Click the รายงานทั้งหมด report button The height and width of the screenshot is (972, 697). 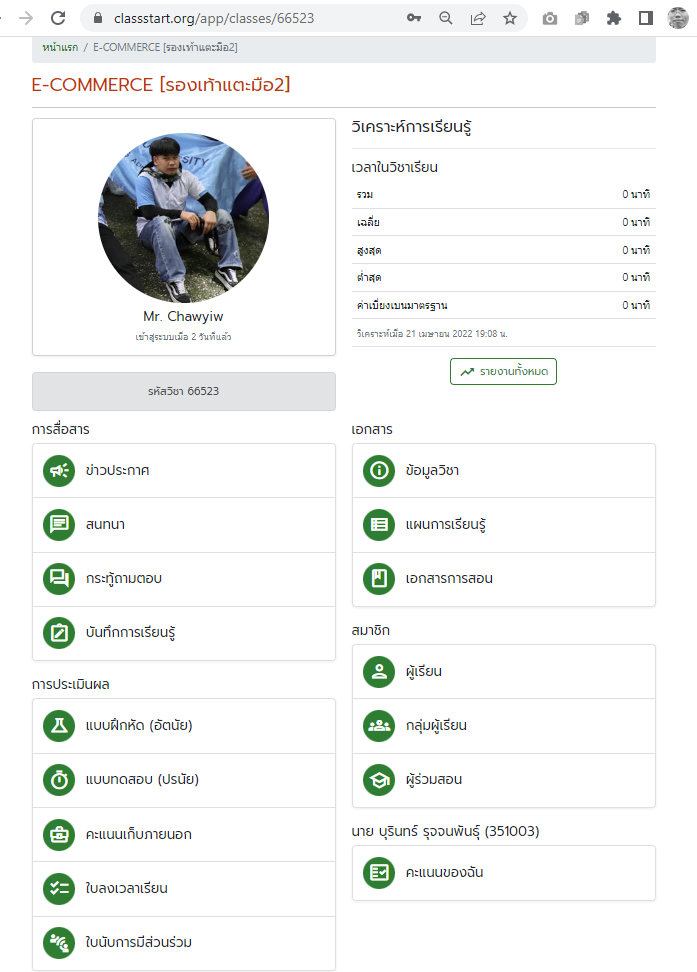point(504,371)
